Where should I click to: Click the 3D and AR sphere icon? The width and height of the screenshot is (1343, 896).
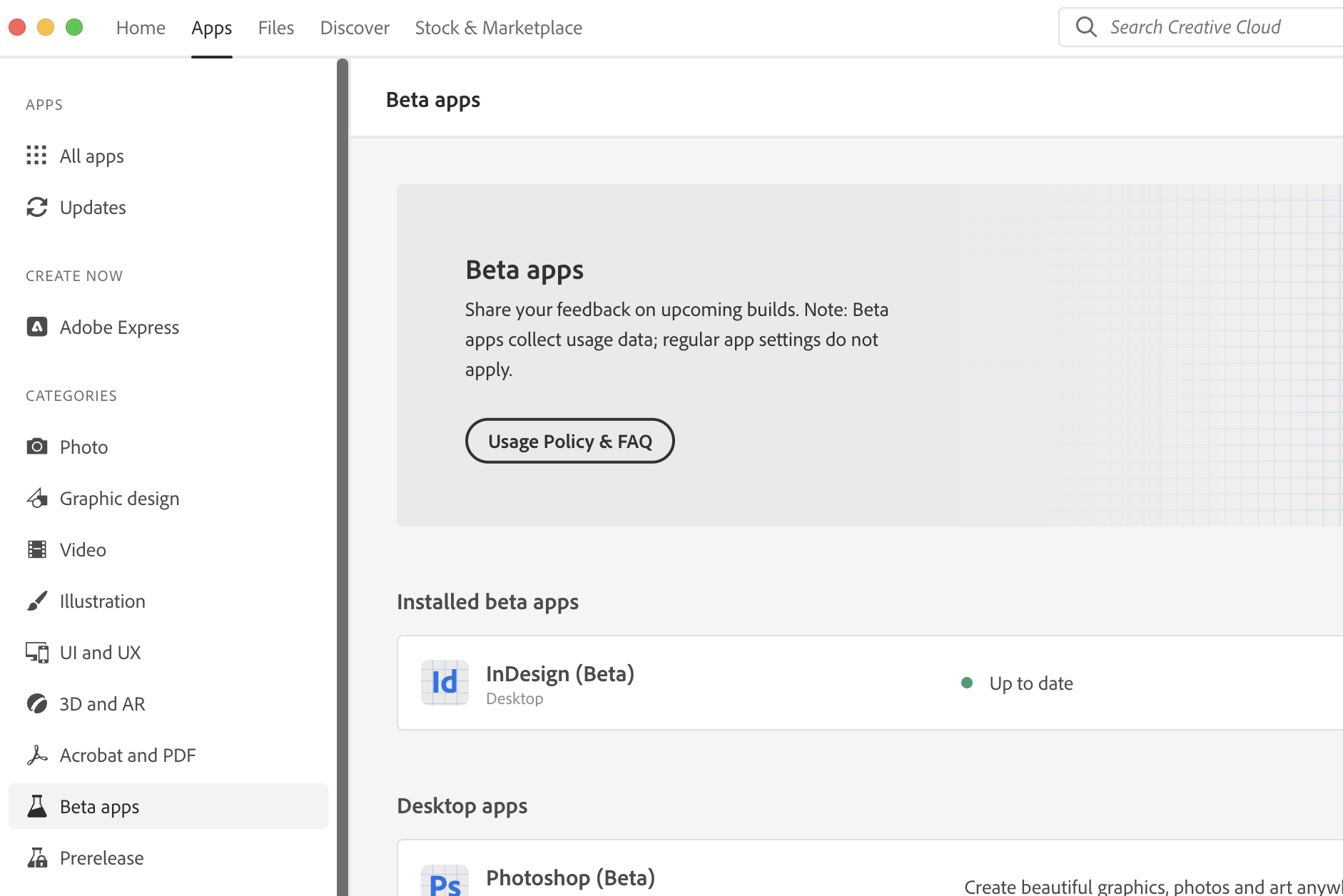(x=36, y=703)
